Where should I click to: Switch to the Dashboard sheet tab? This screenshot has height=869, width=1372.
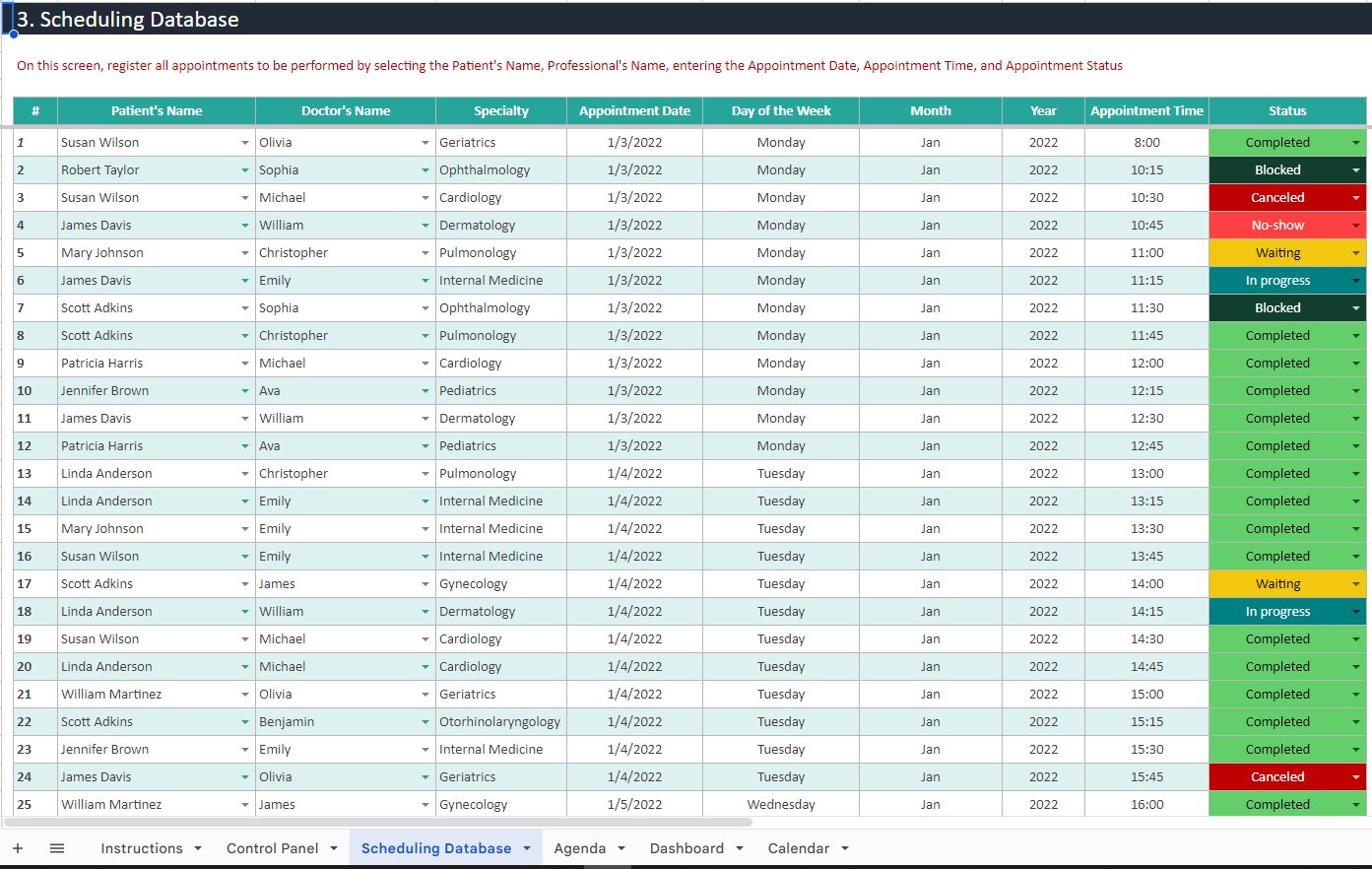click(x=686, y=848)
